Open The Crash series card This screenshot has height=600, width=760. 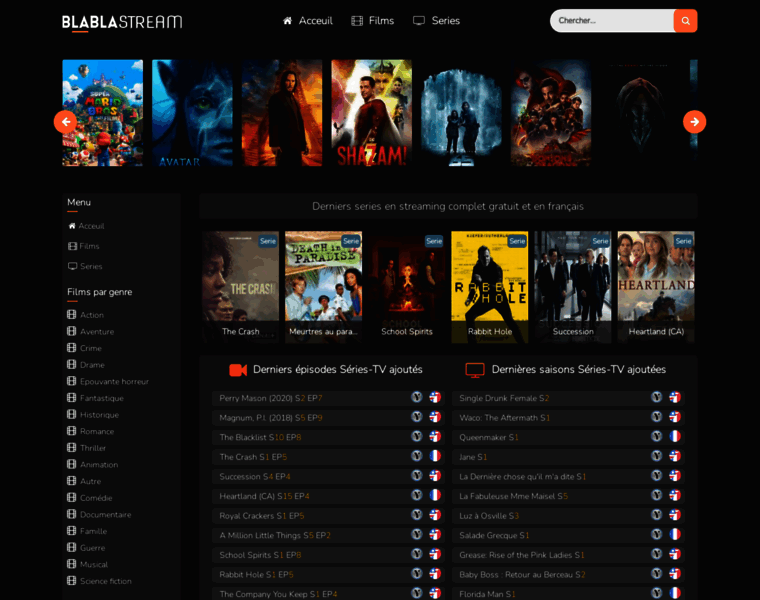click(x=241, y=287)
